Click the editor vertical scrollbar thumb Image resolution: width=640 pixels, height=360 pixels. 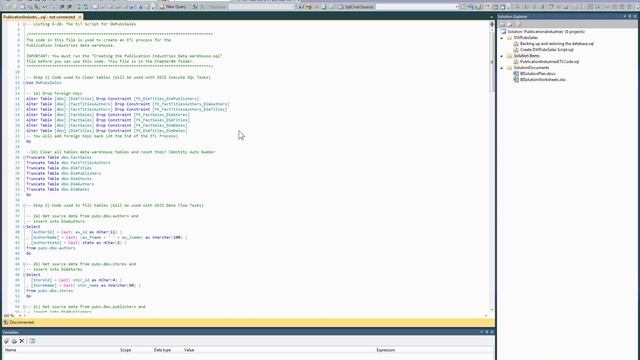click(x=492, y=61)
